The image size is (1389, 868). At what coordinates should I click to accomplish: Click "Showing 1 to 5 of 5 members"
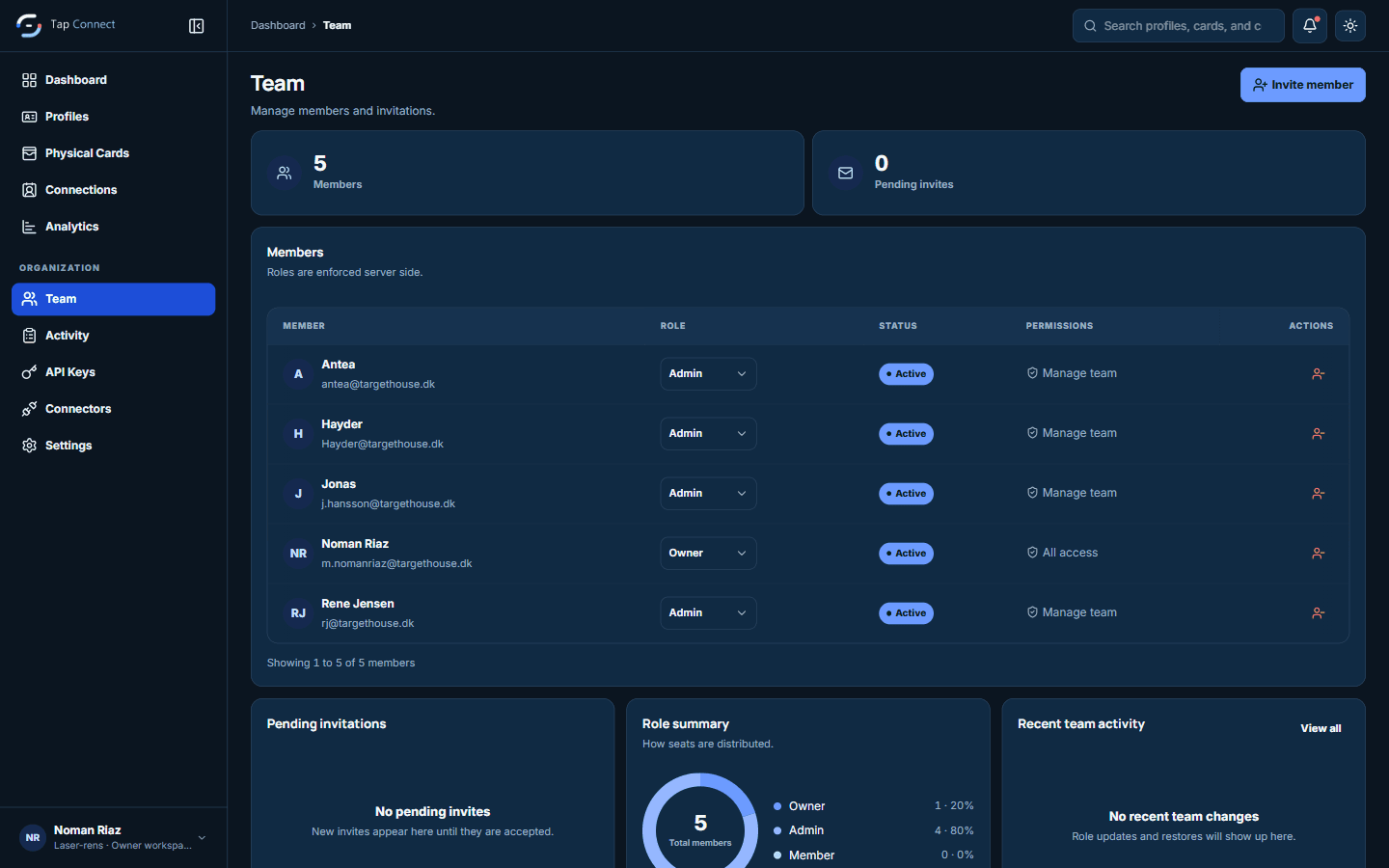(340, 663)
